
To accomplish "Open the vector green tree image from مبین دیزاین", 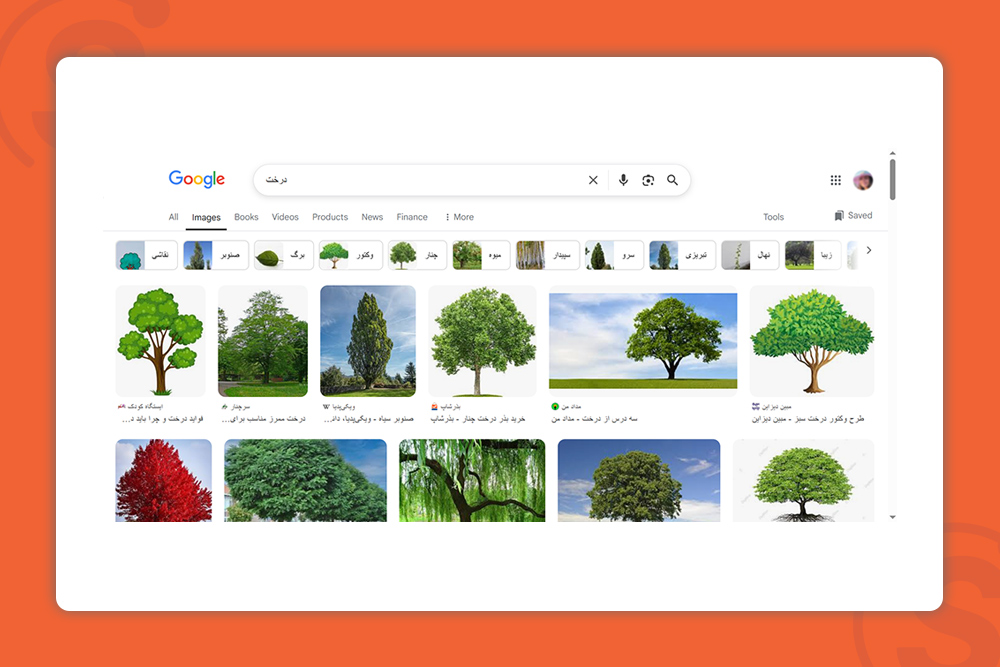I will pos(812,341).
